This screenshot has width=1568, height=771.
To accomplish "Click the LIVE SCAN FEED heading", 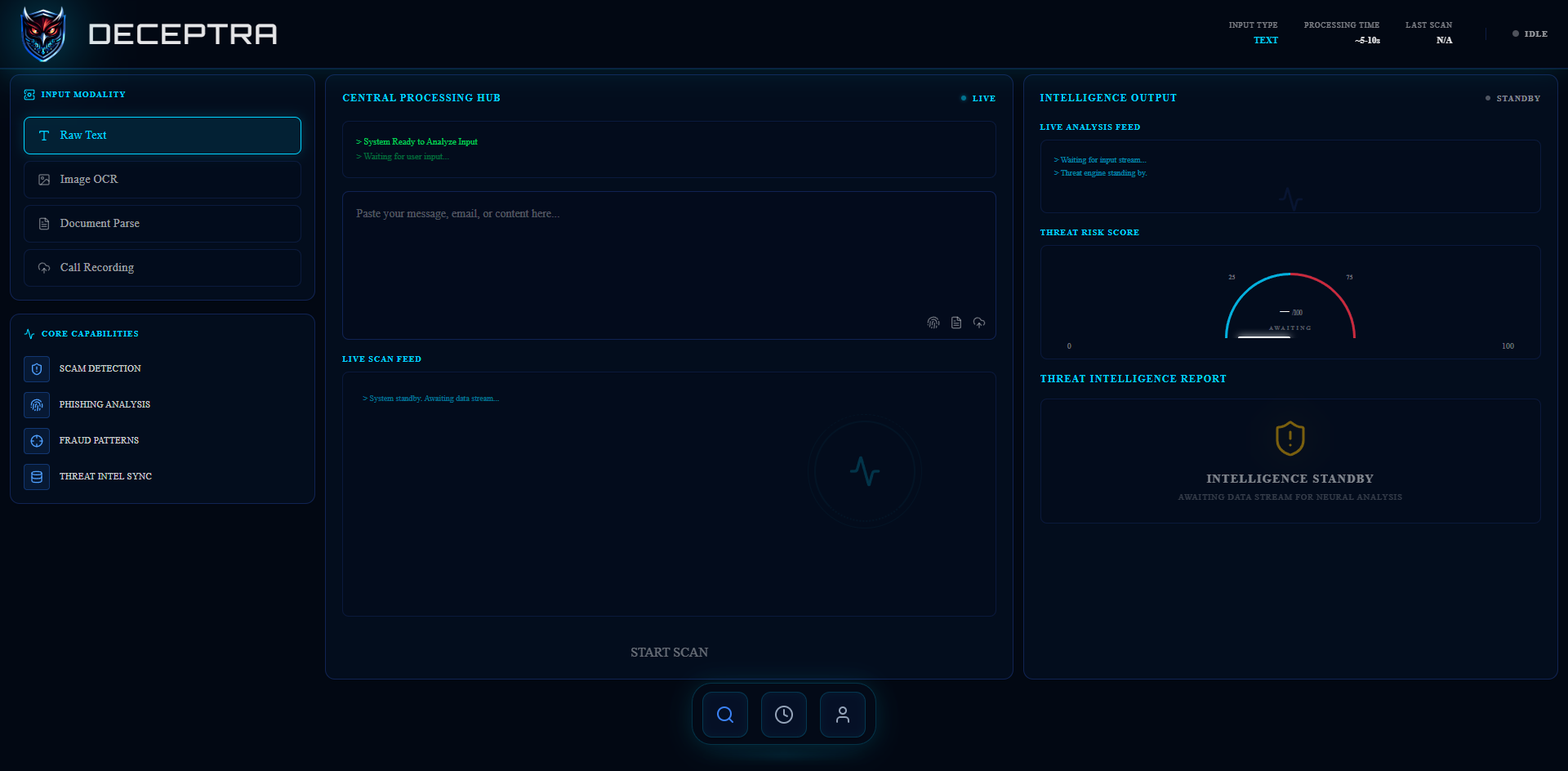I will coord(381,359).
